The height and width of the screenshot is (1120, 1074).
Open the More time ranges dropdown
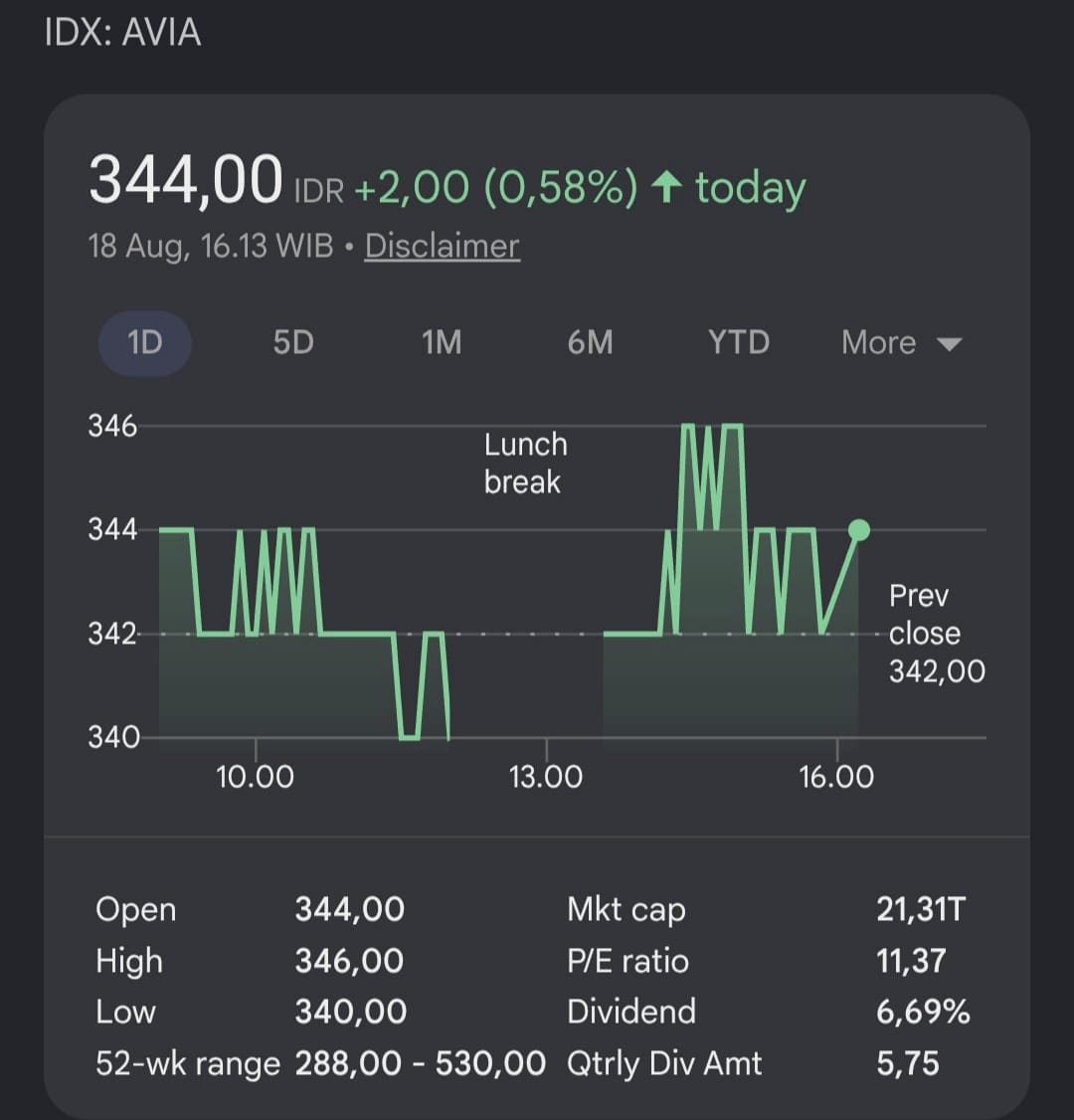pos(902,343)
